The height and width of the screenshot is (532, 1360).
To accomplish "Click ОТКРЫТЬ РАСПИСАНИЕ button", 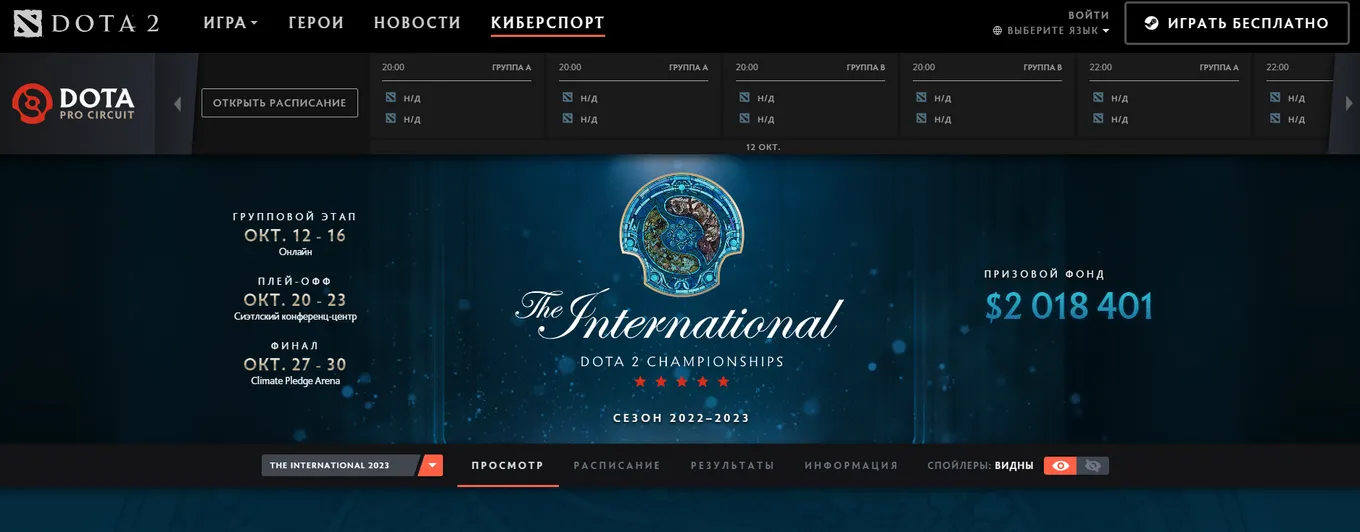I will 280,103.
